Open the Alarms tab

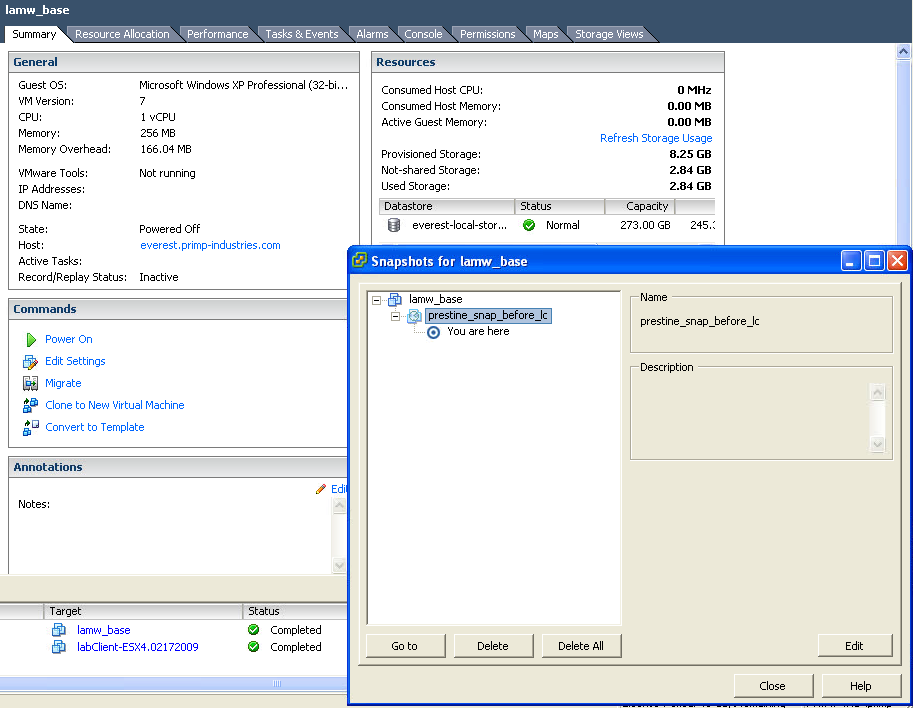pos(372,34)
